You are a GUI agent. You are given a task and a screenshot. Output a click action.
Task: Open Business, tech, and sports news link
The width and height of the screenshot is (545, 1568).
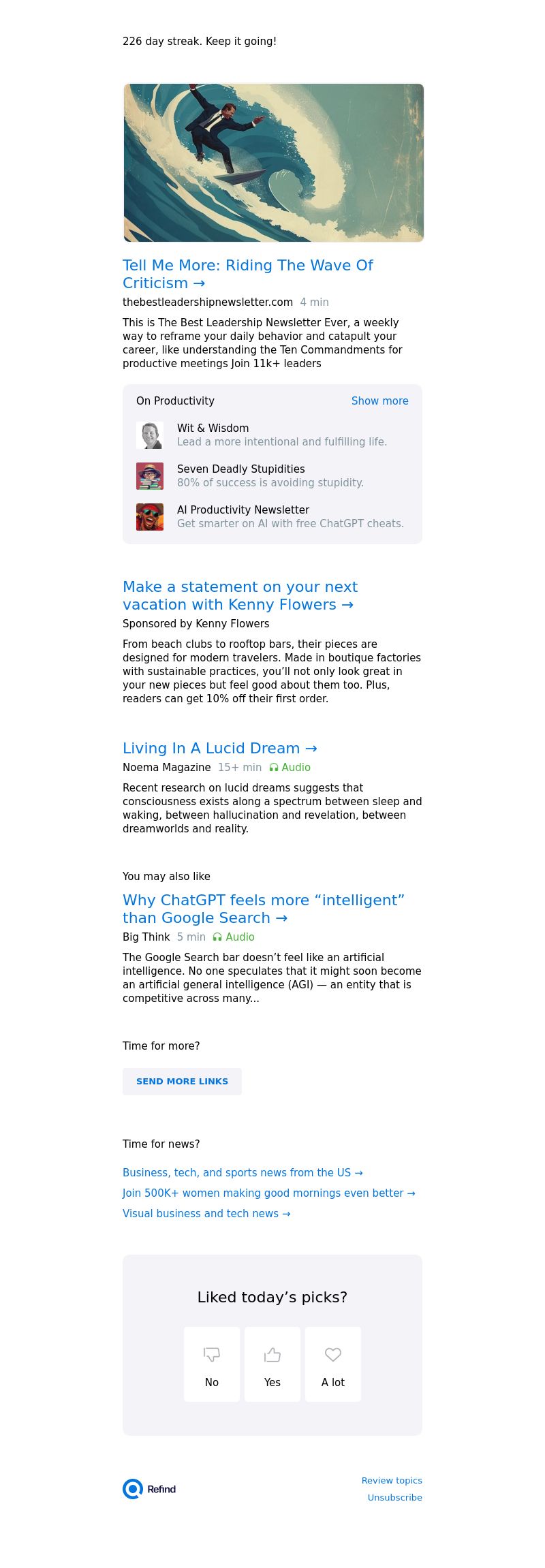click(x=243, y=1172)
